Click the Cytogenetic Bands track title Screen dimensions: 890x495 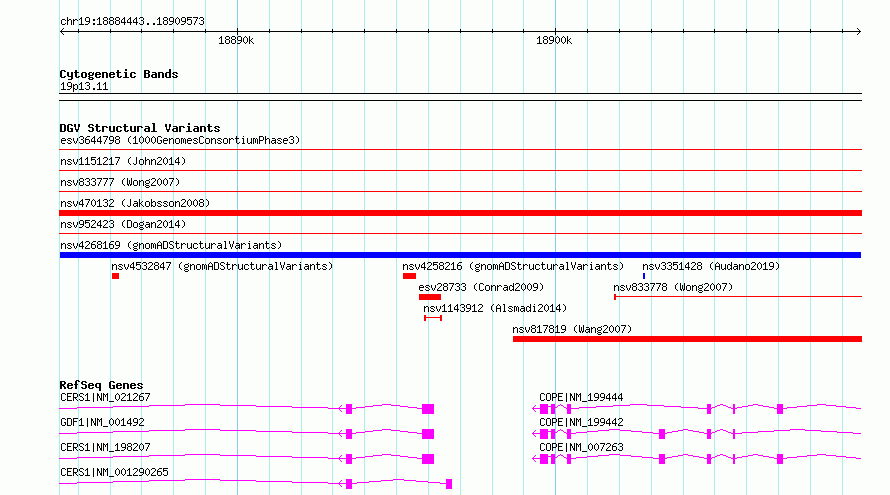click(119, 74)
